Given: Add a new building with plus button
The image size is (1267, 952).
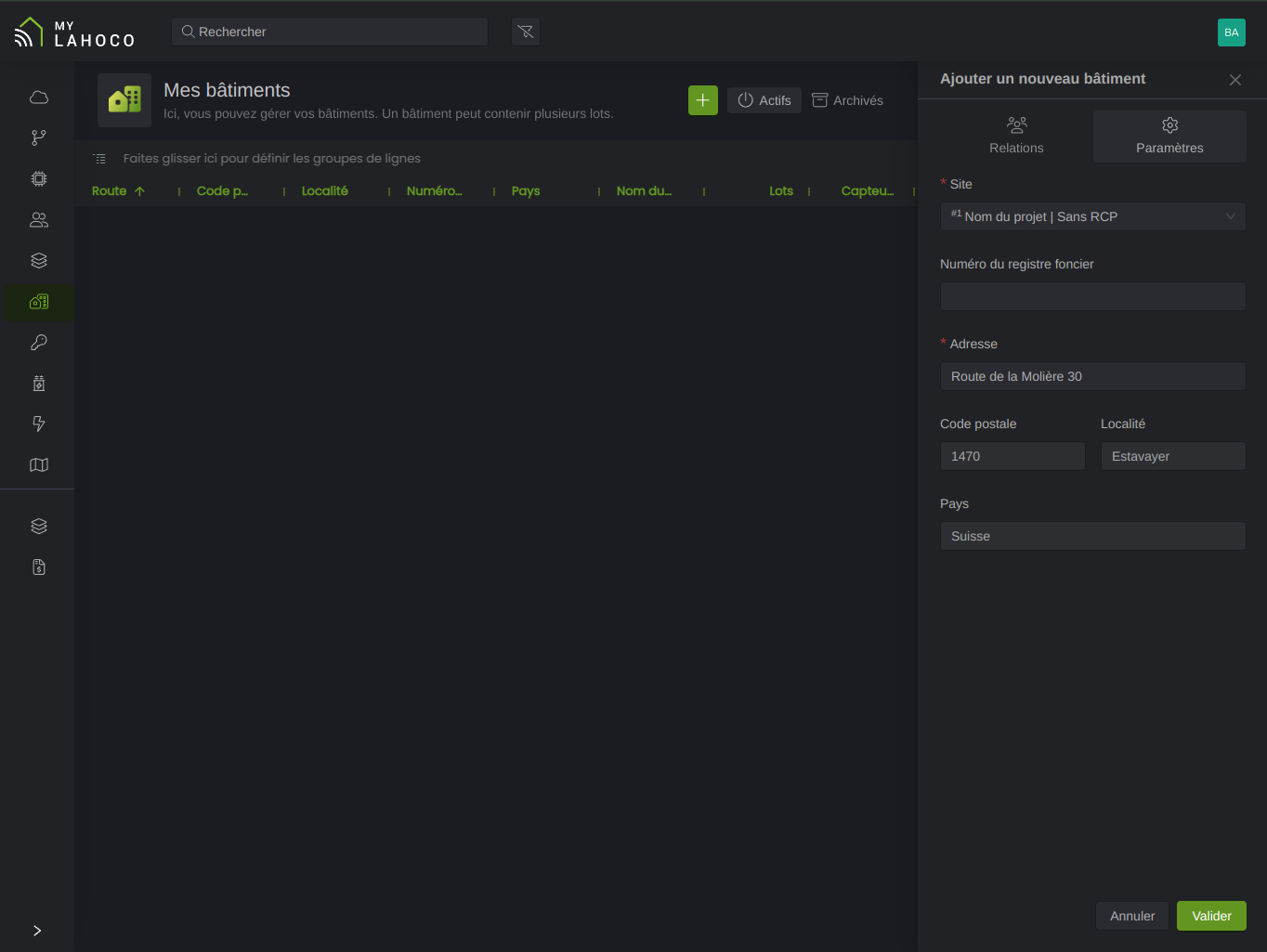Looking at the screenshot, I should [703, 100].
